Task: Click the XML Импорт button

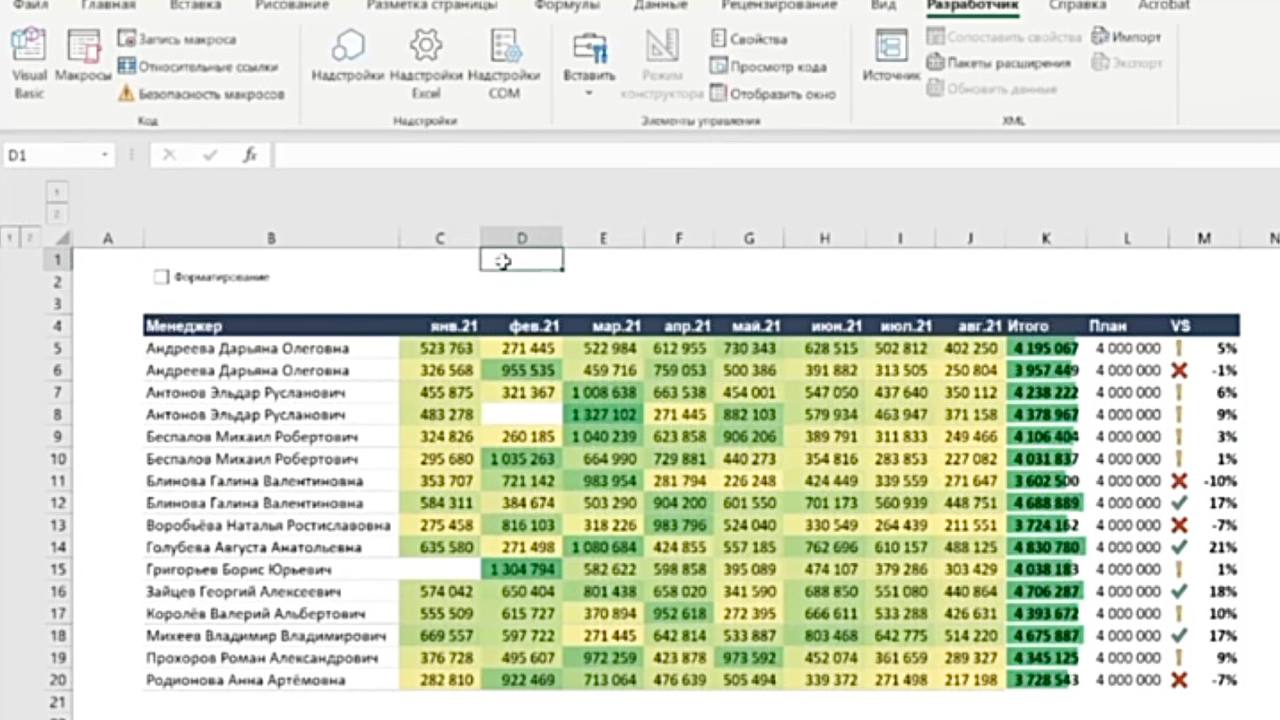Action: point(1126,37)
